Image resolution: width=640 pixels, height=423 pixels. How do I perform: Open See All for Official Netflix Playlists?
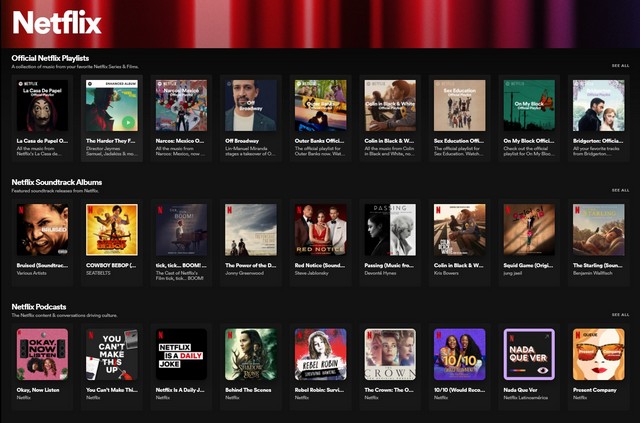point(620,66)
